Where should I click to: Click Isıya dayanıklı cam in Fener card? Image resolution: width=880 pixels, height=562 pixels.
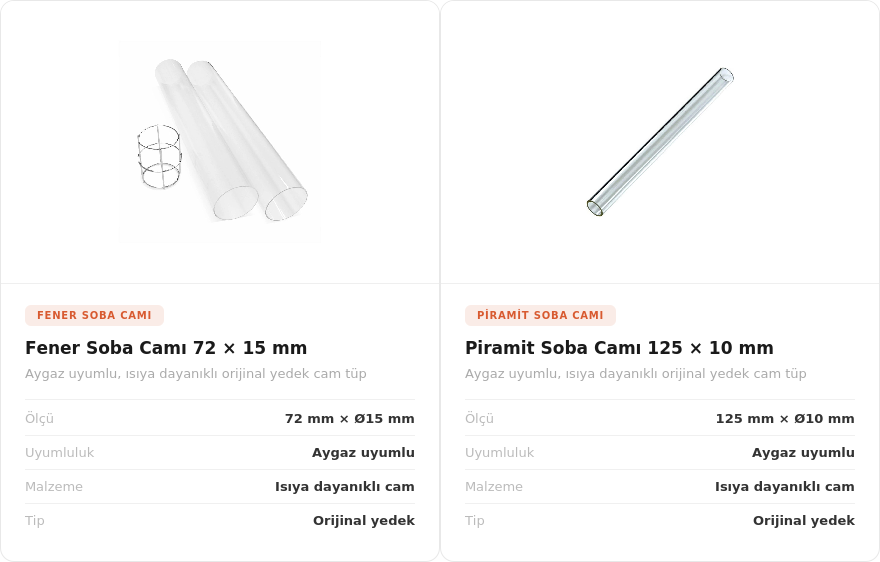pos(345,487)
